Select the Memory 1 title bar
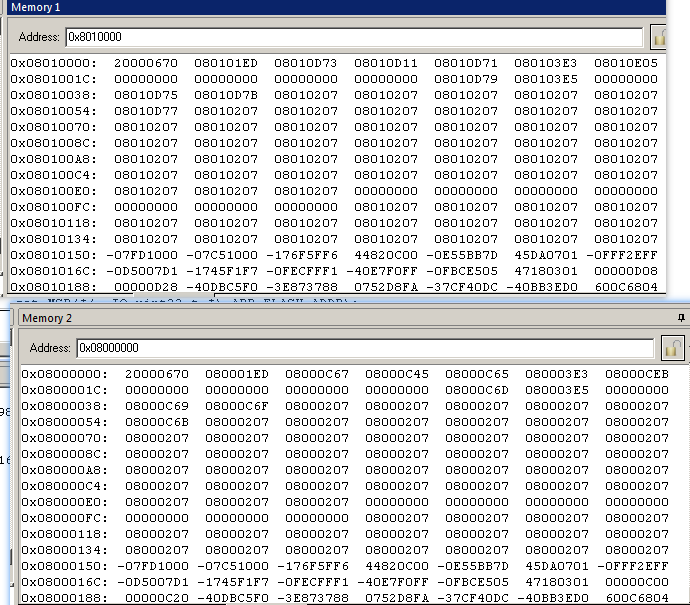The image size is (690, 605). tap(336, 7)
